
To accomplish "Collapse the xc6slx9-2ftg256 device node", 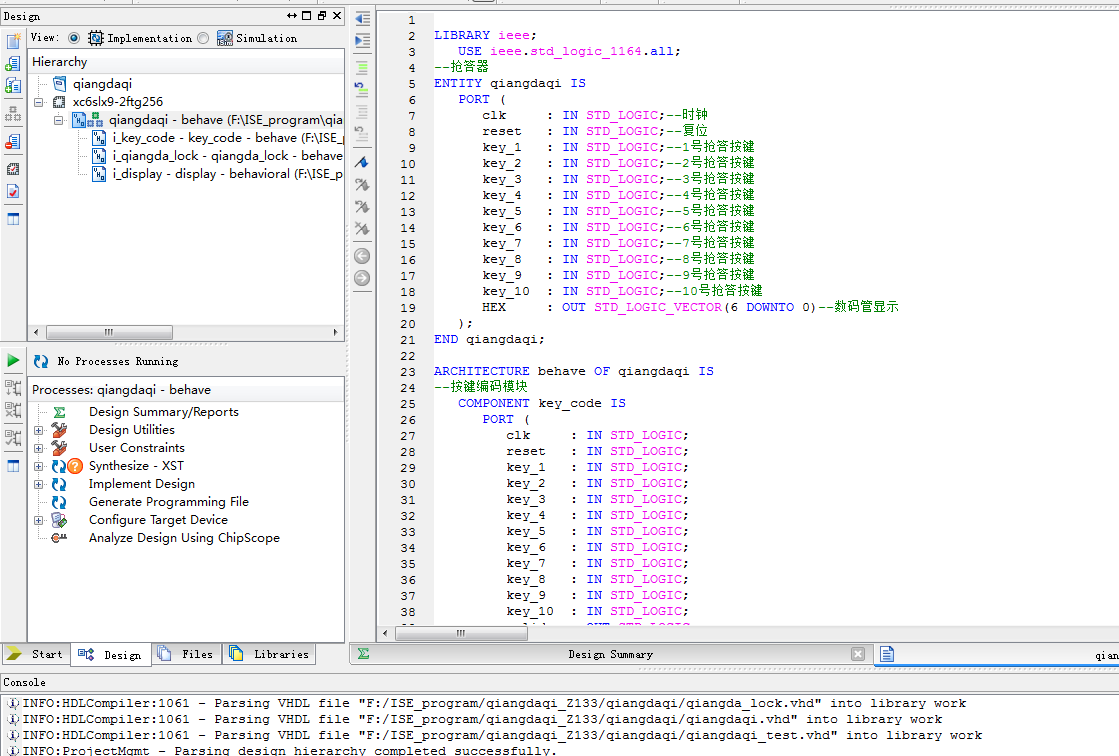I will 39,102.
